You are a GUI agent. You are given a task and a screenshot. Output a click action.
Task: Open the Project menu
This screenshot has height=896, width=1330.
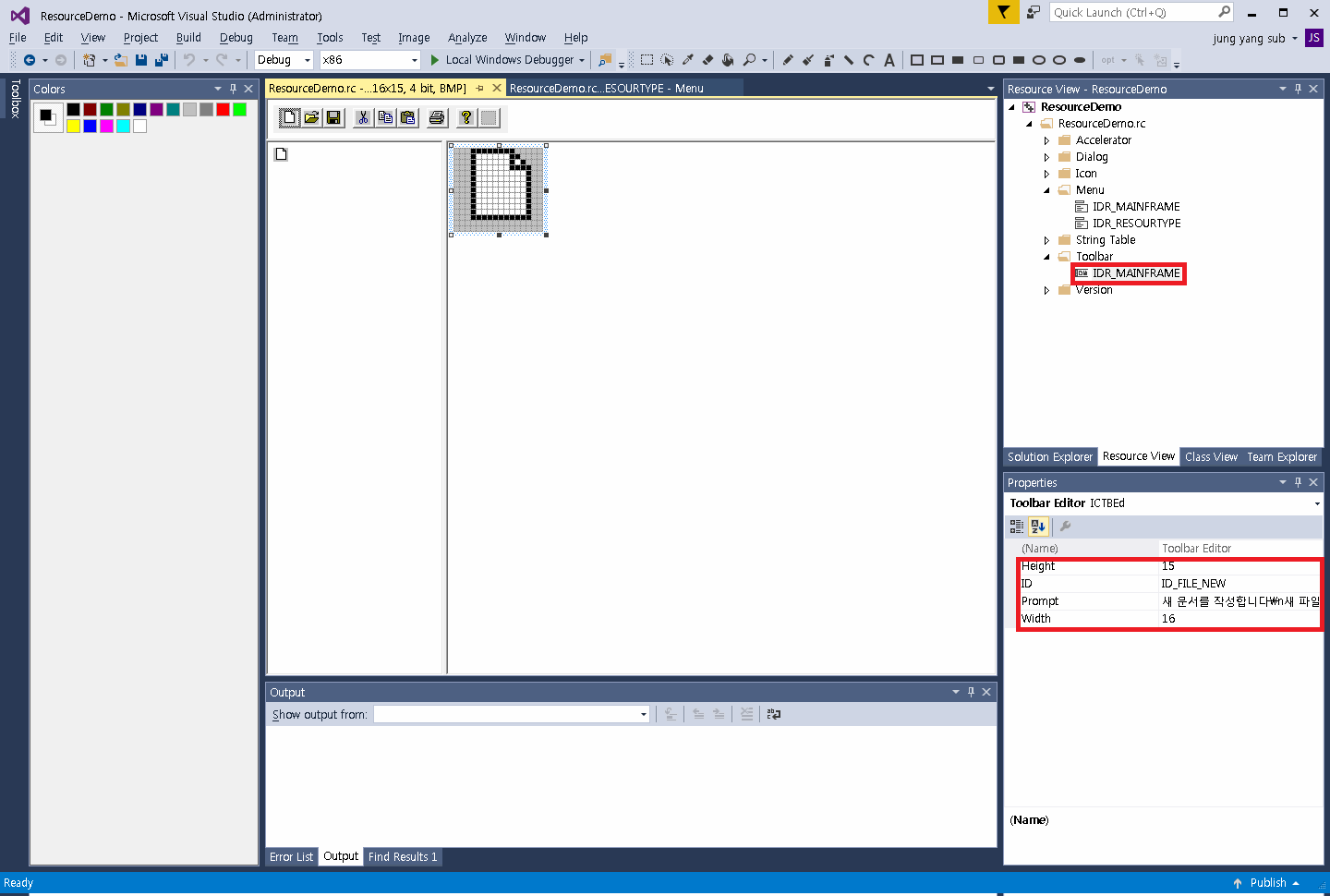(140, 38)
